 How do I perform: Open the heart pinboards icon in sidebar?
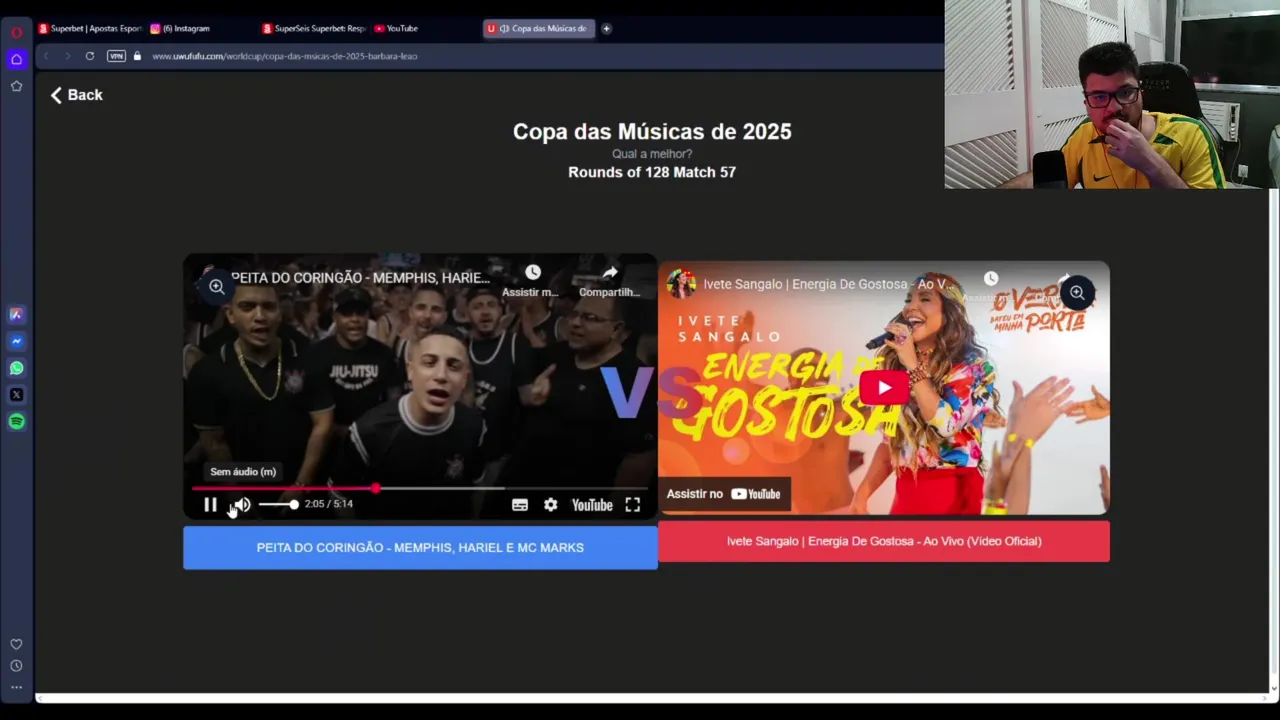tap(16, 645)
